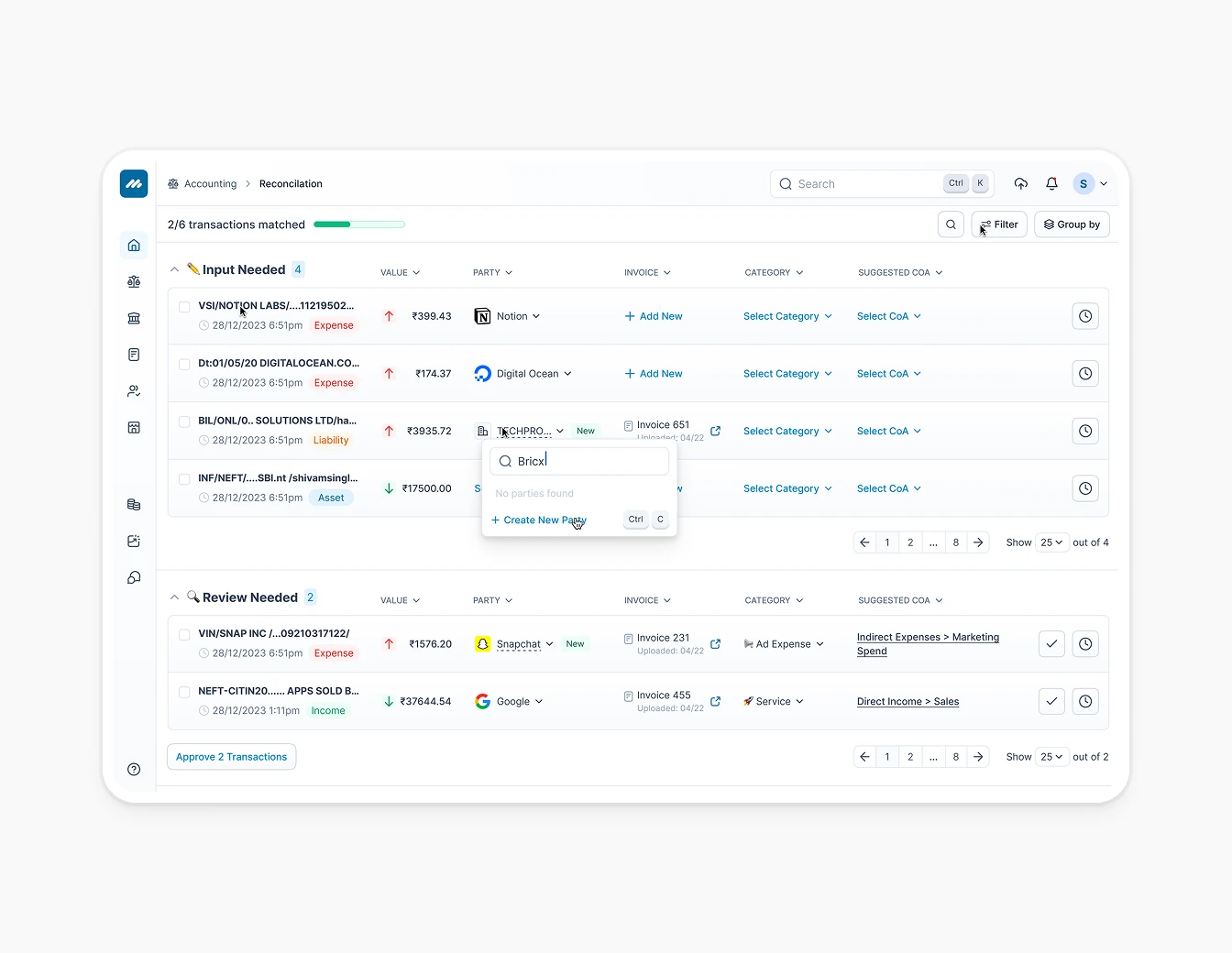Image resolution: width=1232 pixels, height=953 pixels.
Task: Select the VSI/NOTION LABS transaction checkbox
Action: tap(184, 307)
